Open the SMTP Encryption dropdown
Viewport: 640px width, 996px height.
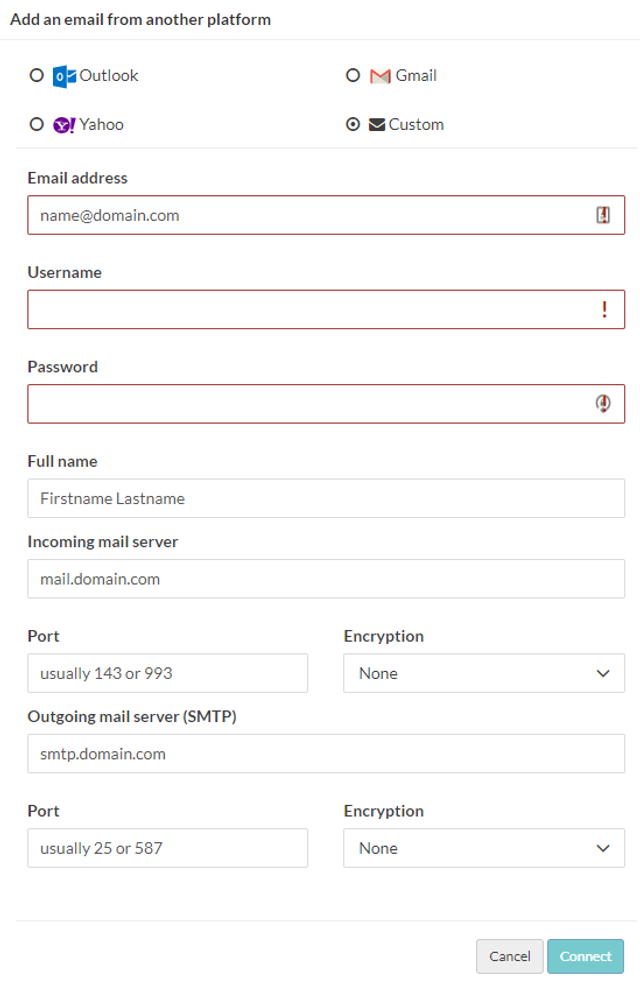click(x=484, y=848)
